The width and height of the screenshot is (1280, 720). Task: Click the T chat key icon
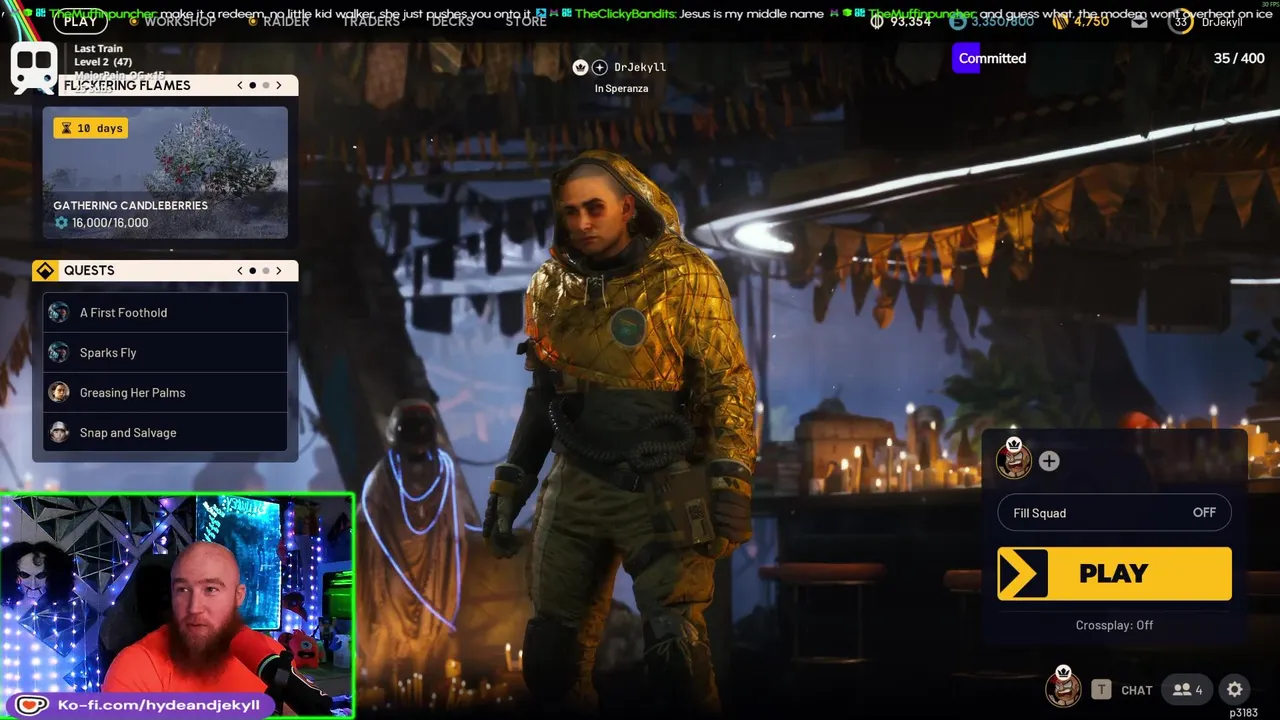(x=1101, y=689)
